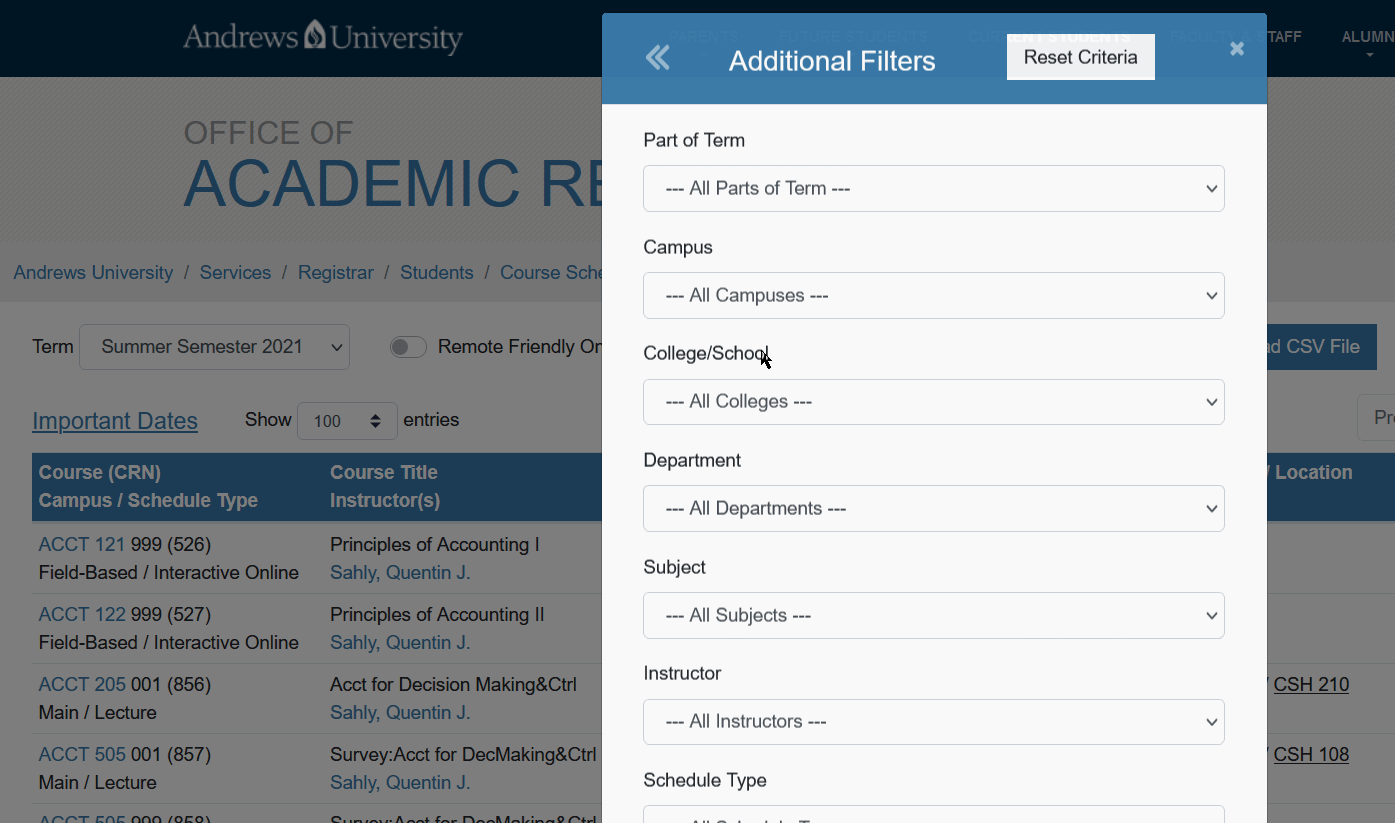The image size is (1395, 823).
Task: Click 'Main / Lecture' under ACCT 205
Action: 98,713
